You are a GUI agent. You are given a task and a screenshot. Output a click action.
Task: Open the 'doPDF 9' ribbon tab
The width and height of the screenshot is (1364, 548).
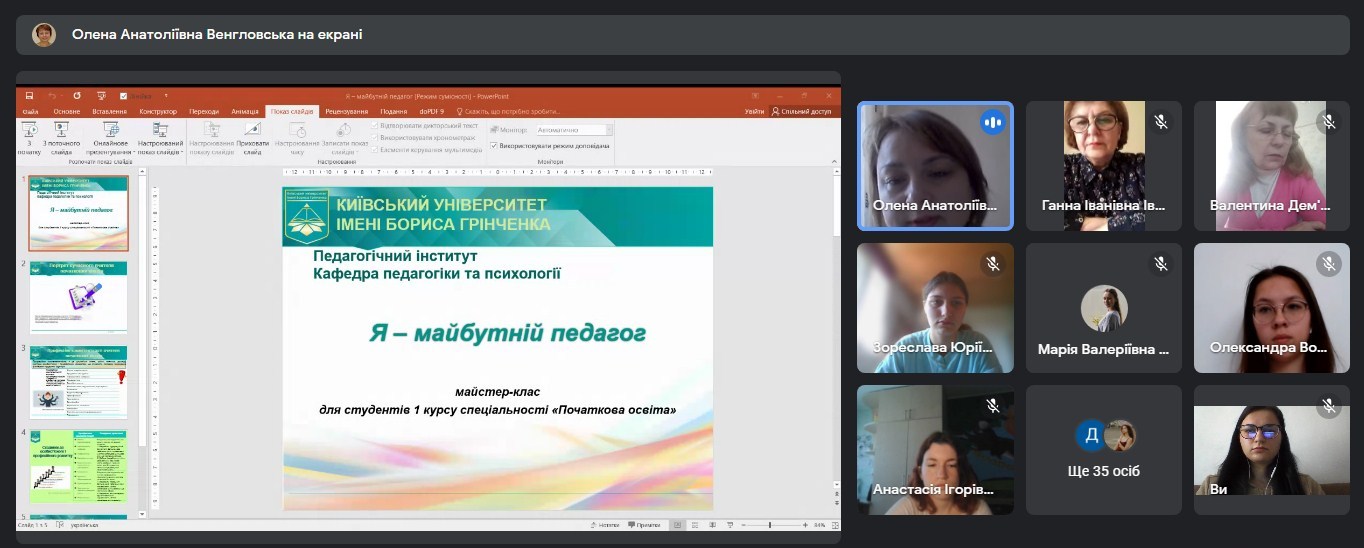(x=432, y=111)
